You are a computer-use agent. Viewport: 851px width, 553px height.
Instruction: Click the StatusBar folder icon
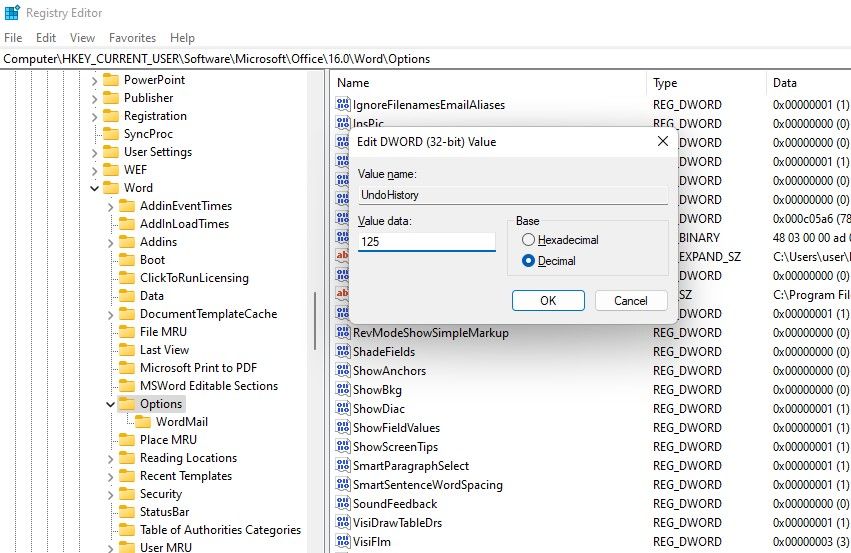click(126, 512)
